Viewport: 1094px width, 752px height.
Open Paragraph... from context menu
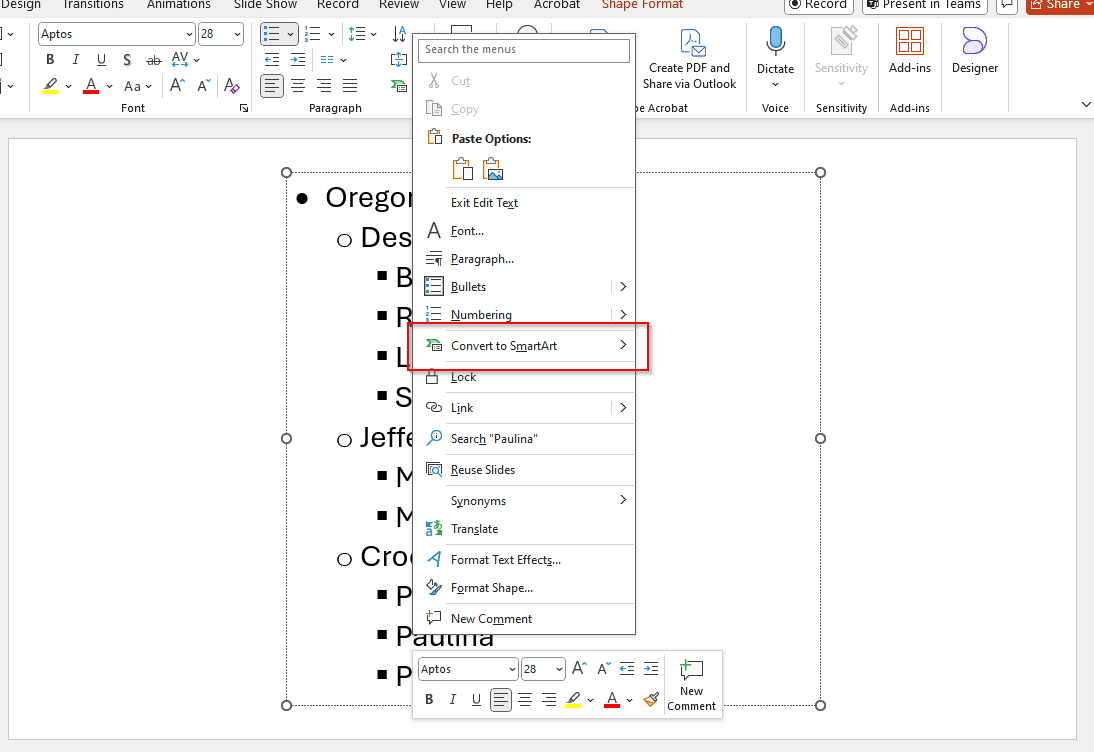coord(524,259)
